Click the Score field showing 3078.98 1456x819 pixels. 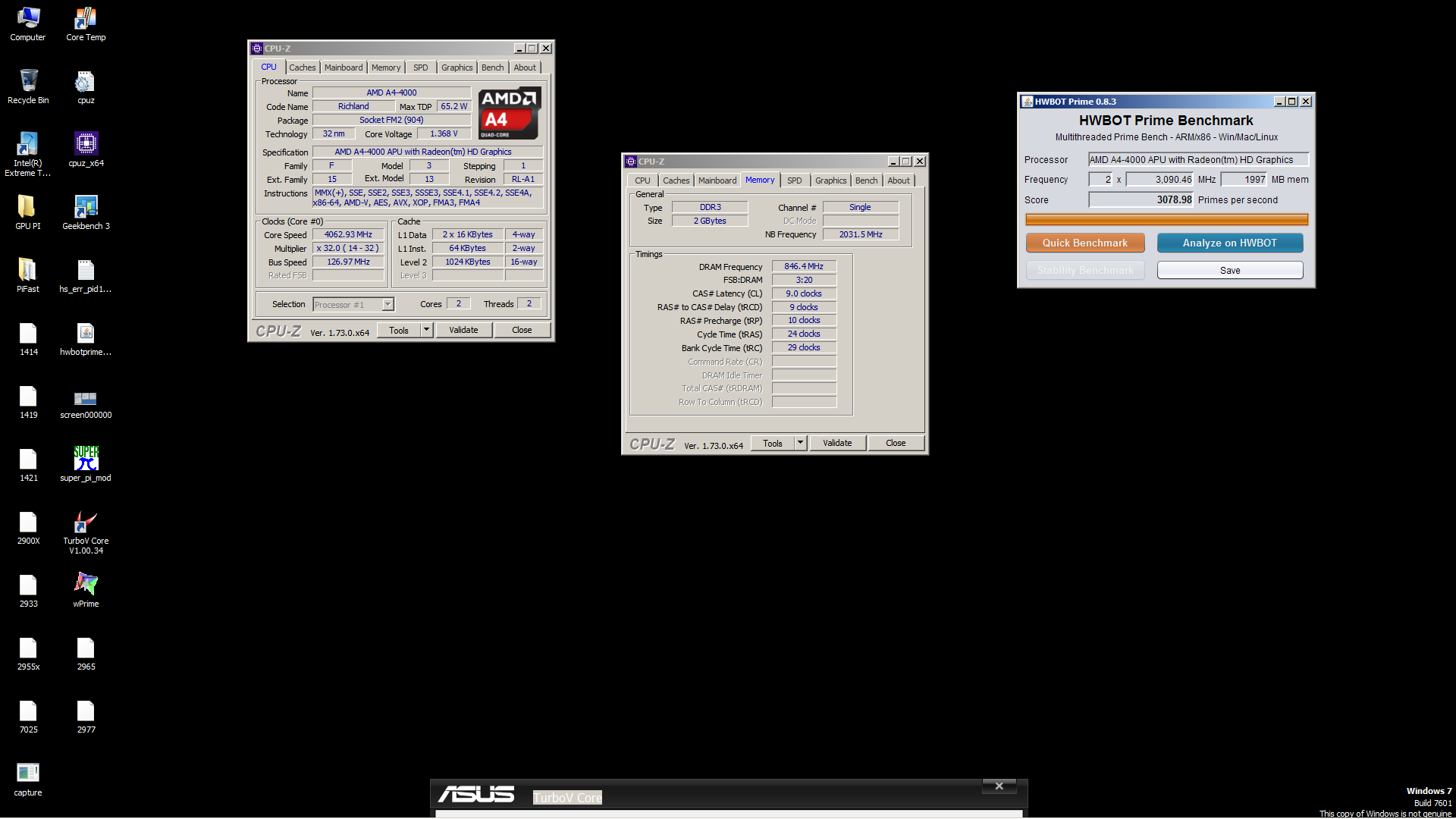pyautogui.click(x=1141, y=199)
